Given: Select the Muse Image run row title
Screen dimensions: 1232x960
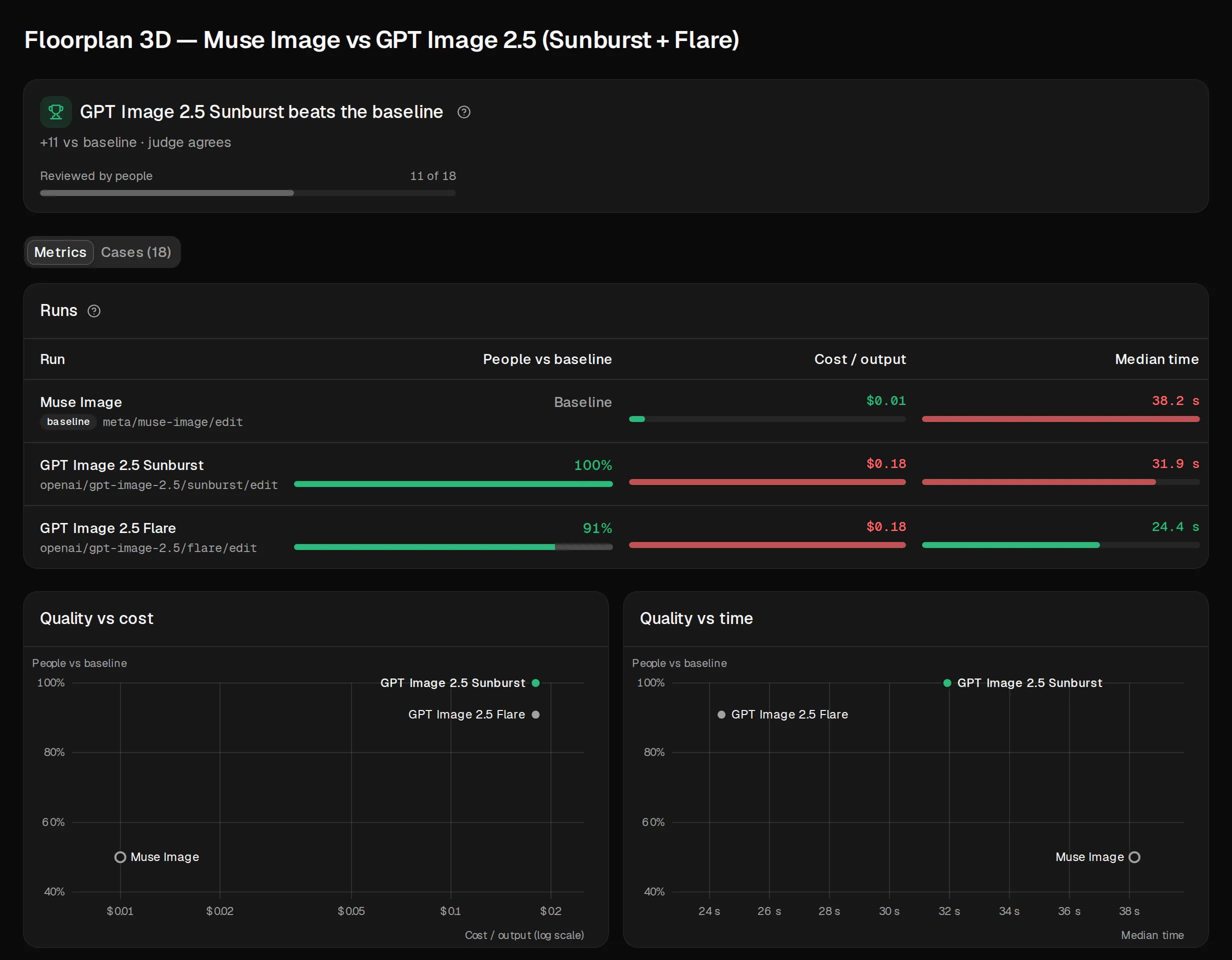Looking at the screenshot, I should tap(81, 402).
